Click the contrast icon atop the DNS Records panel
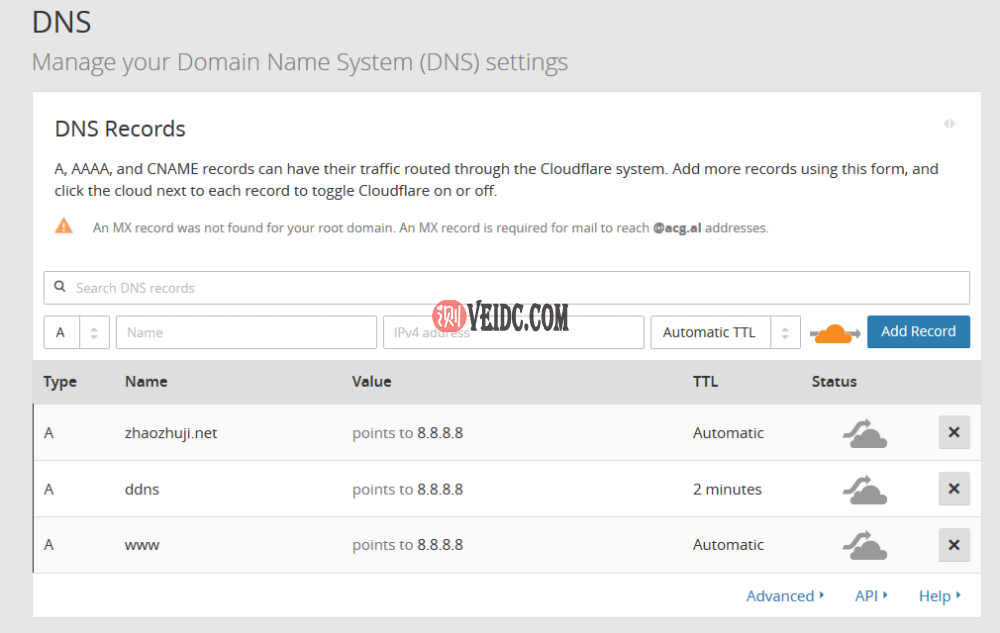 [x=949, y=122]
